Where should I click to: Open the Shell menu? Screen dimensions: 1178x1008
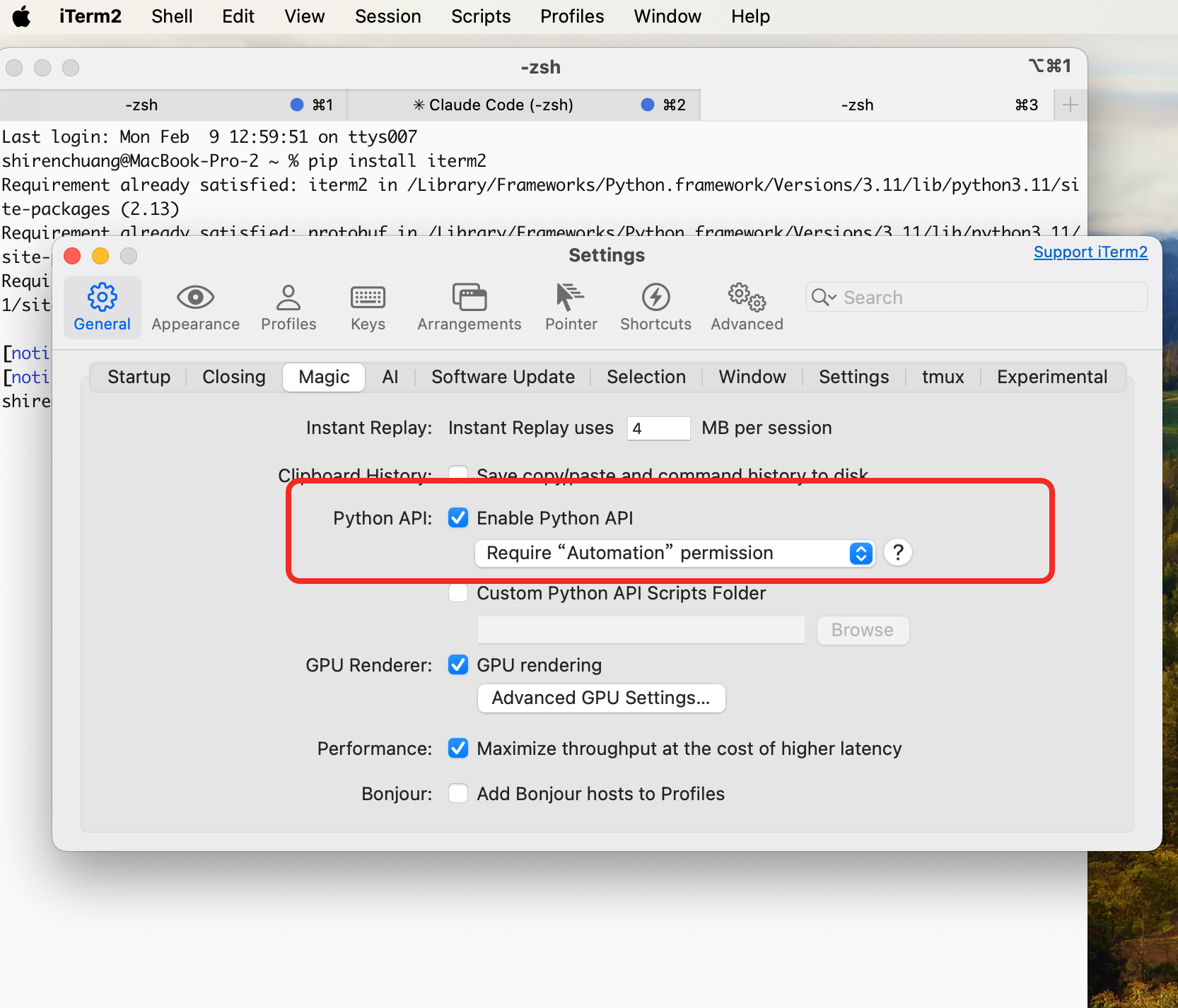[x=172, y=16]
